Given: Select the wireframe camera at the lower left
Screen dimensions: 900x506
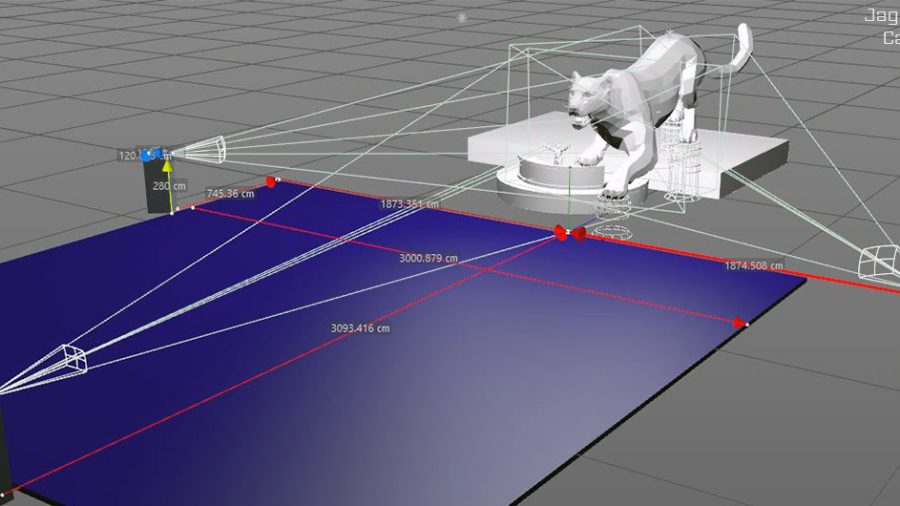Looking at the screenshot, I should pos(76,360).
